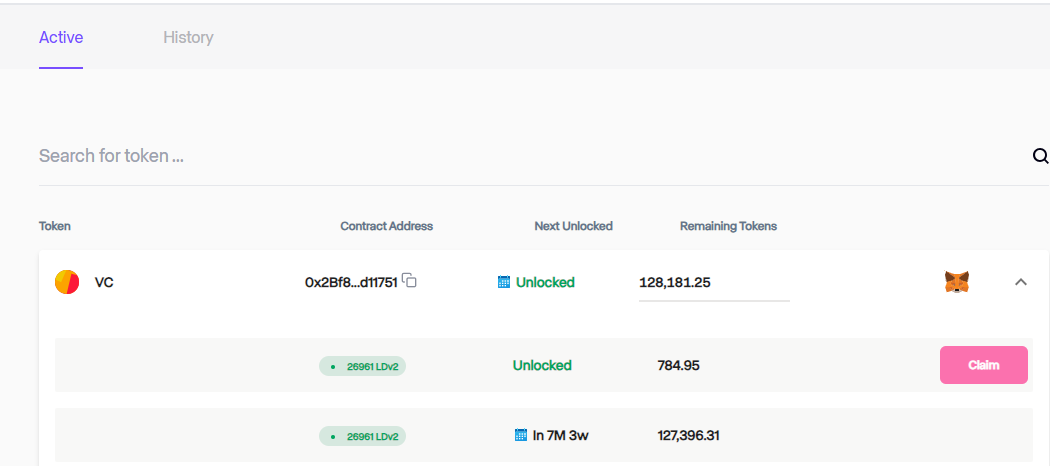Click the Next Unlocked column header

tap(573, 226)
